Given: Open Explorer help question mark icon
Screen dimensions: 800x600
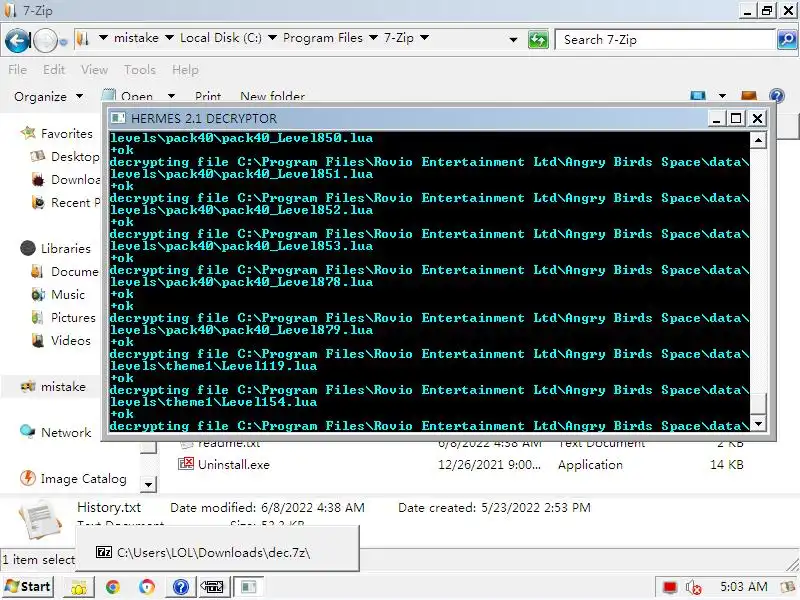Looking at the screenshot, I should tap(777, 95).
